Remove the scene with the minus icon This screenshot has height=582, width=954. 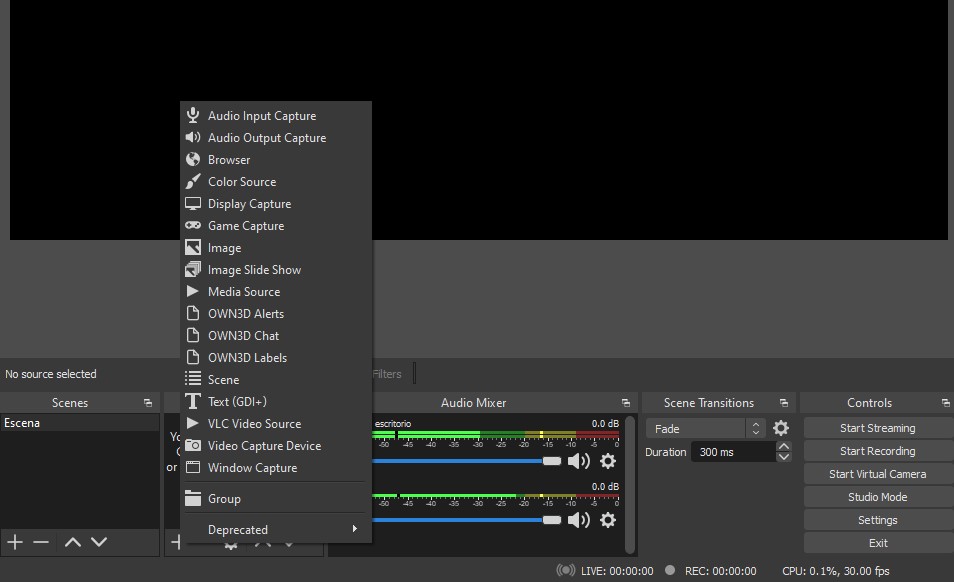[x=41, y=542]
